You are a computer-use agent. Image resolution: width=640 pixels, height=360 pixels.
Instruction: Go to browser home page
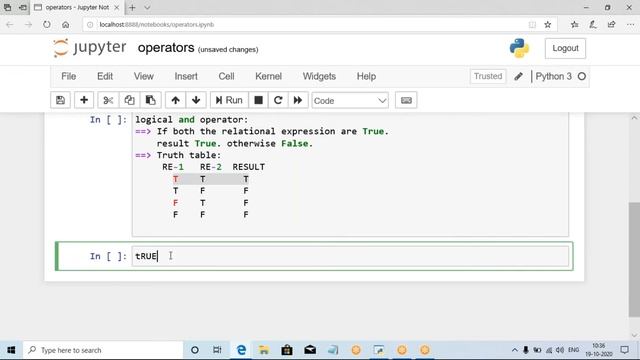65,24
